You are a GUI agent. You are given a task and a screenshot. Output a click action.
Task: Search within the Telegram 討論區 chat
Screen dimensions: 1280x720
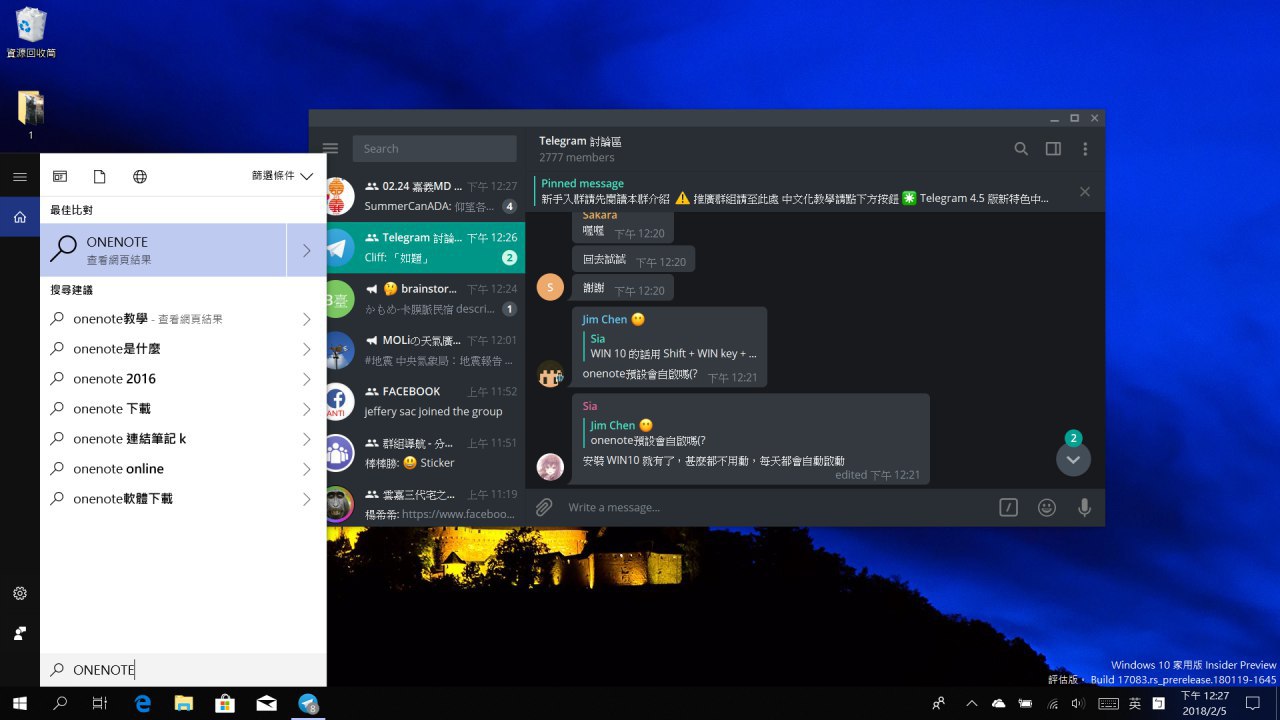1021,149
